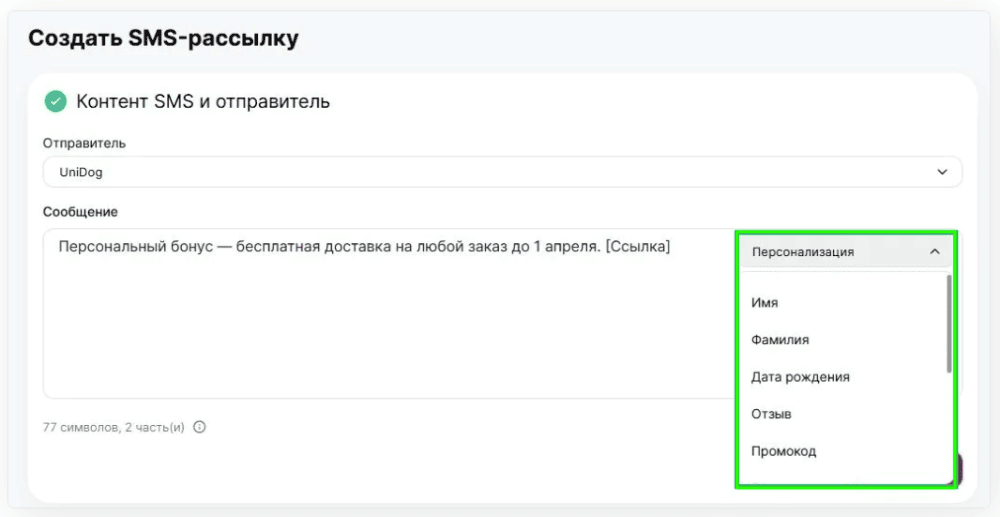Click the 77 символов counter text

(80, 427)
